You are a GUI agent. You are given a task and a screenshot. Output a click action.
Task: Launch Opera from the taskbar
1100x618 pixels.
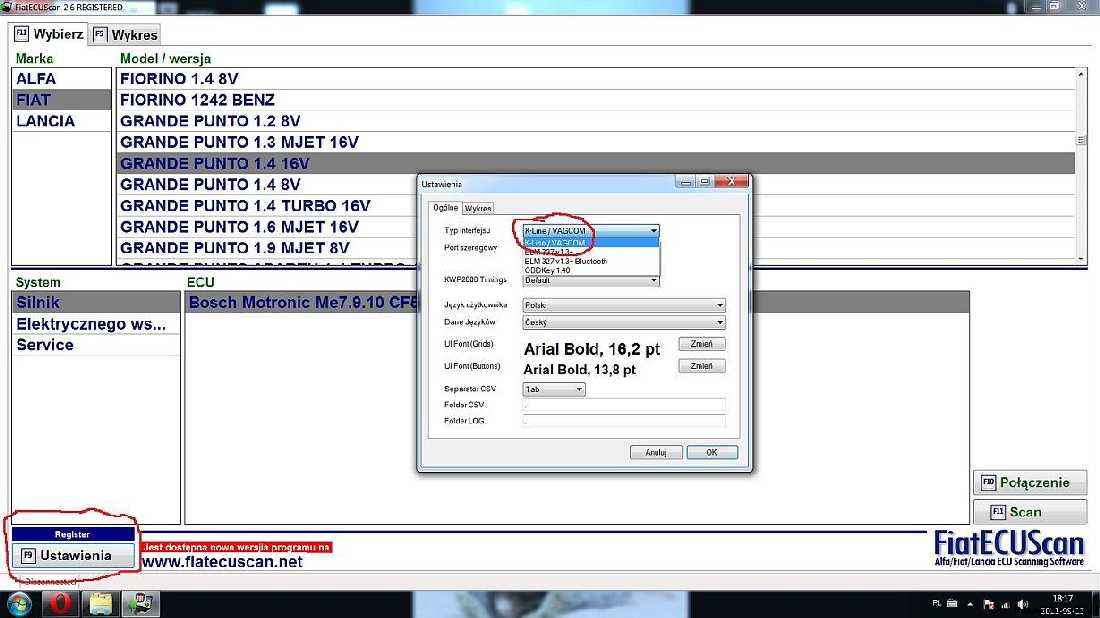coord(60,604)
